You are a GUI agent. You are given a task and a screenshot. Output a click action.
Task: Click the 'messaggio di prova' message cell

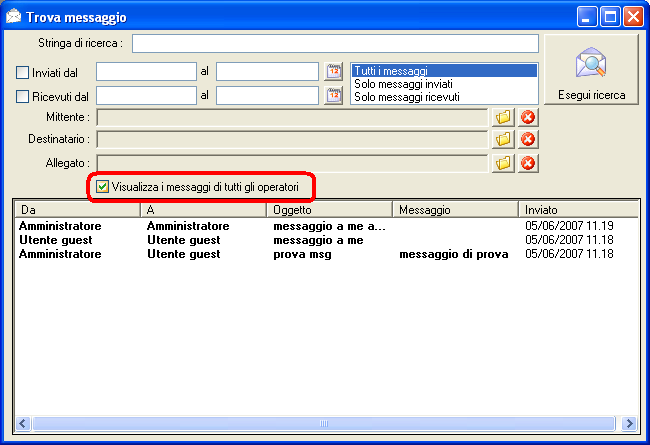[x=454, y=254]
